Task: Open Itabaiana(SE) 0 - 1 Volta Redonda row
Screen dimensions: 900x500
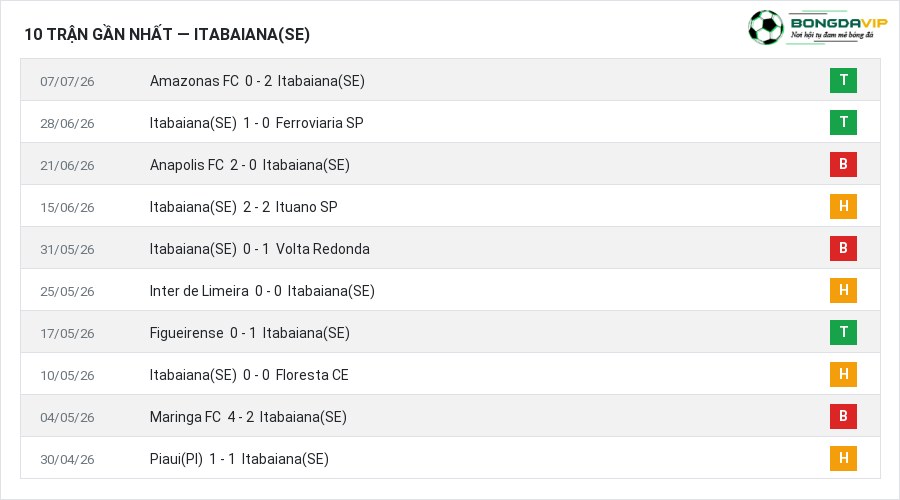Action: click(450, 248)
